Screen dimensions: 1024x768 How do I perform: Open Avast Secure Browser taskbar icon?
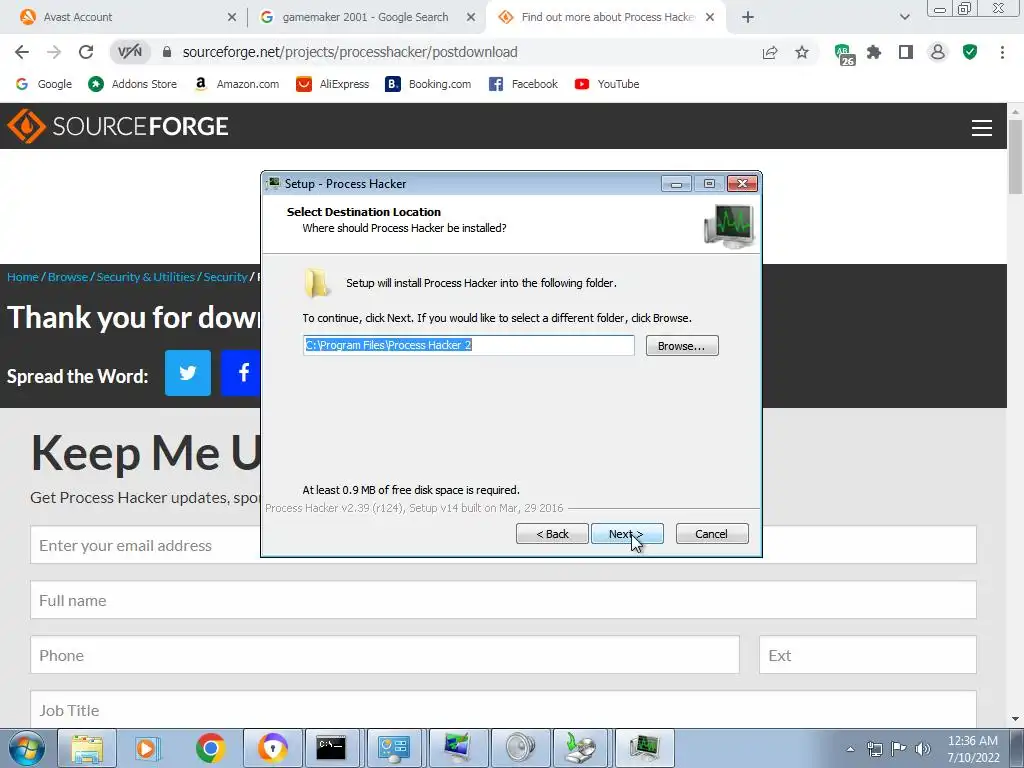pos(273,748)
